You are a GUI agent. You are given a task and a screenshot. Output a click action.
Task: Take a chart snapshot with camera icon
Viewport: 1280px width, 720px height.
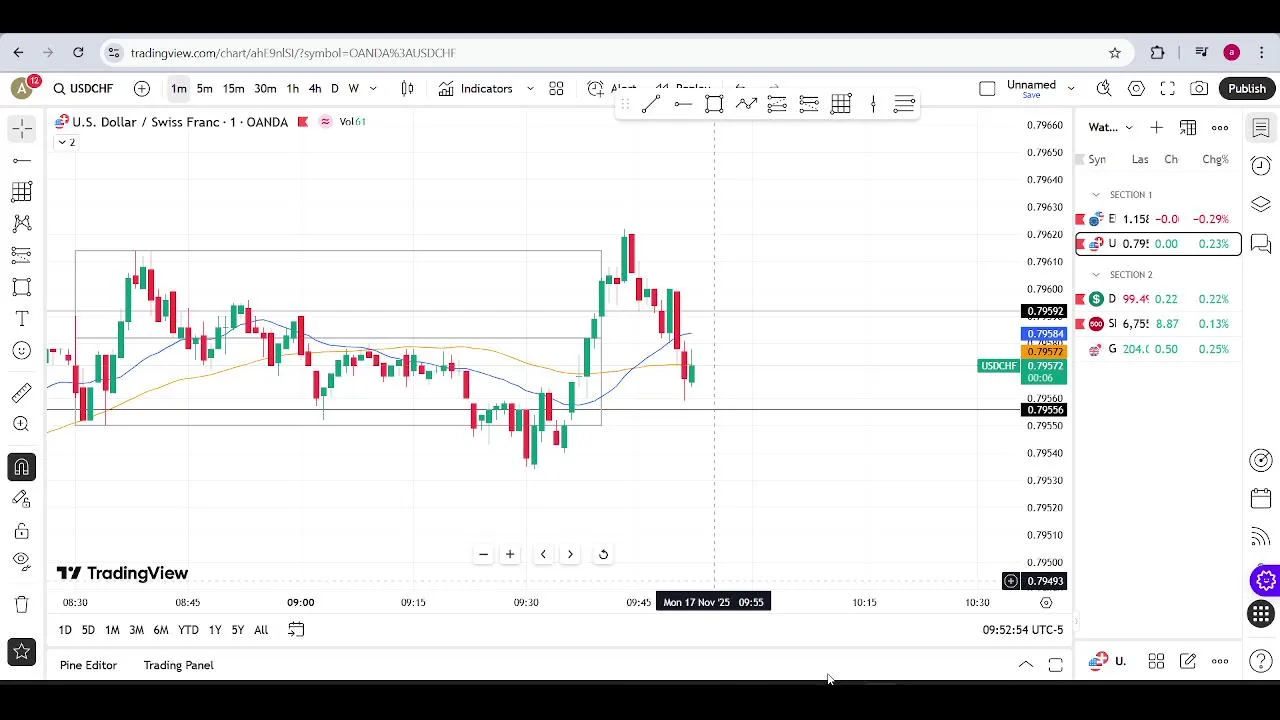(1199, 89)
